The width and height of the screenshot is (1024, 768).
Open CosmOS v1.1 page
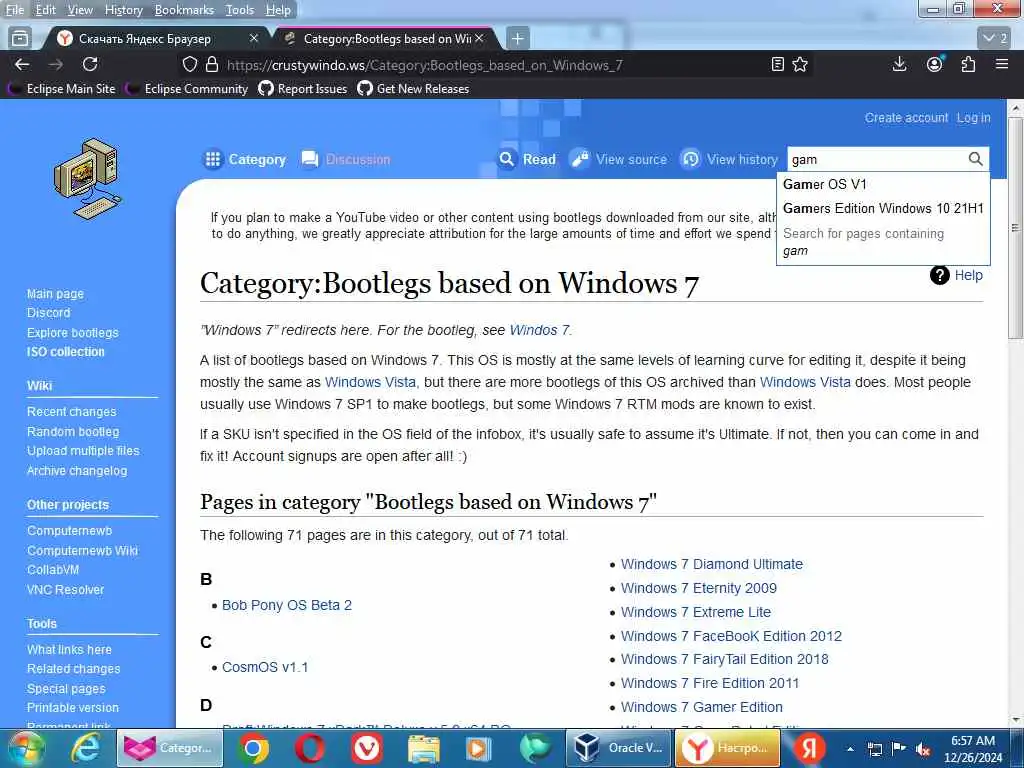click(x=264, y=667)
